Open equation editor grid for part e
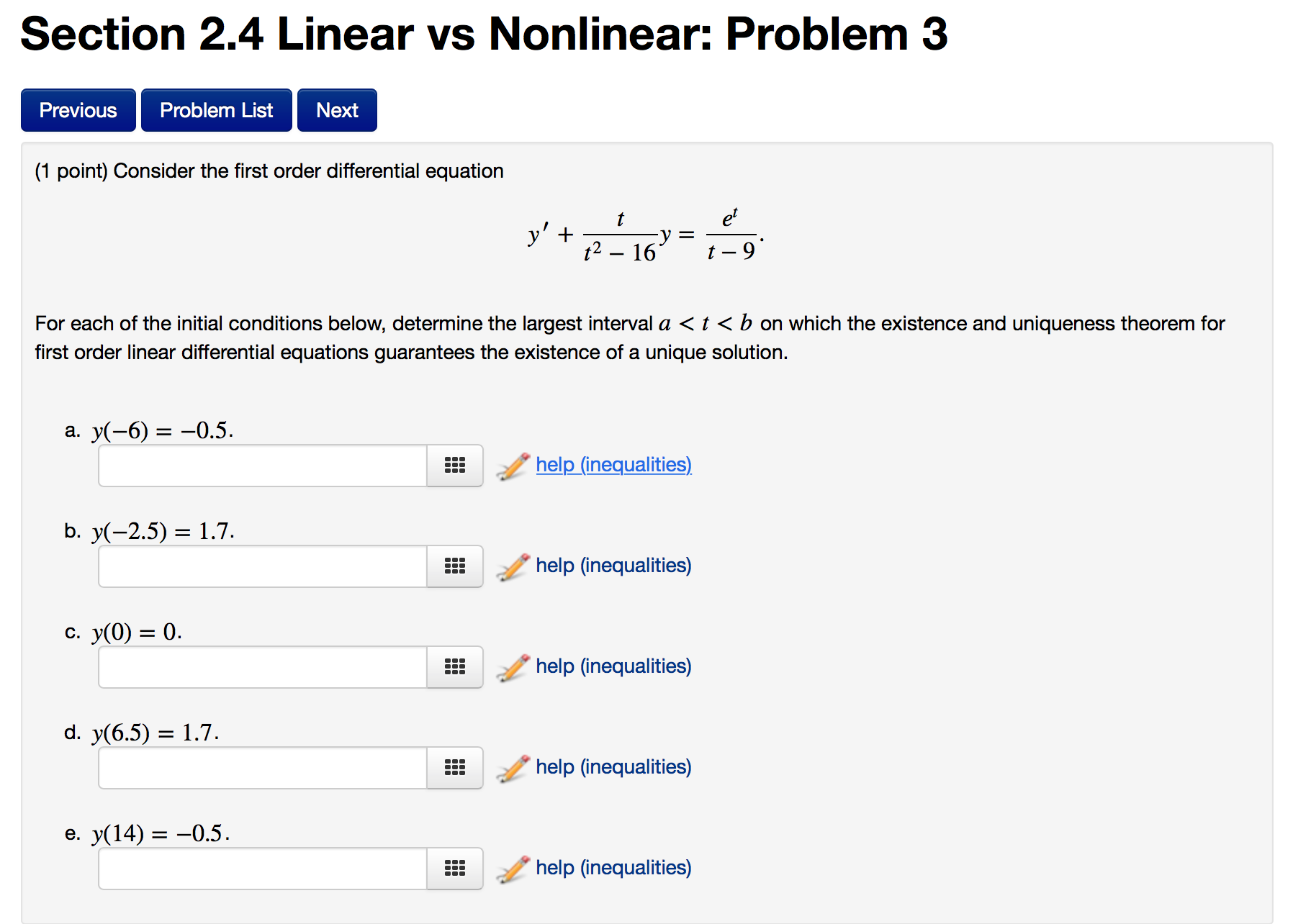 (455, 869)
